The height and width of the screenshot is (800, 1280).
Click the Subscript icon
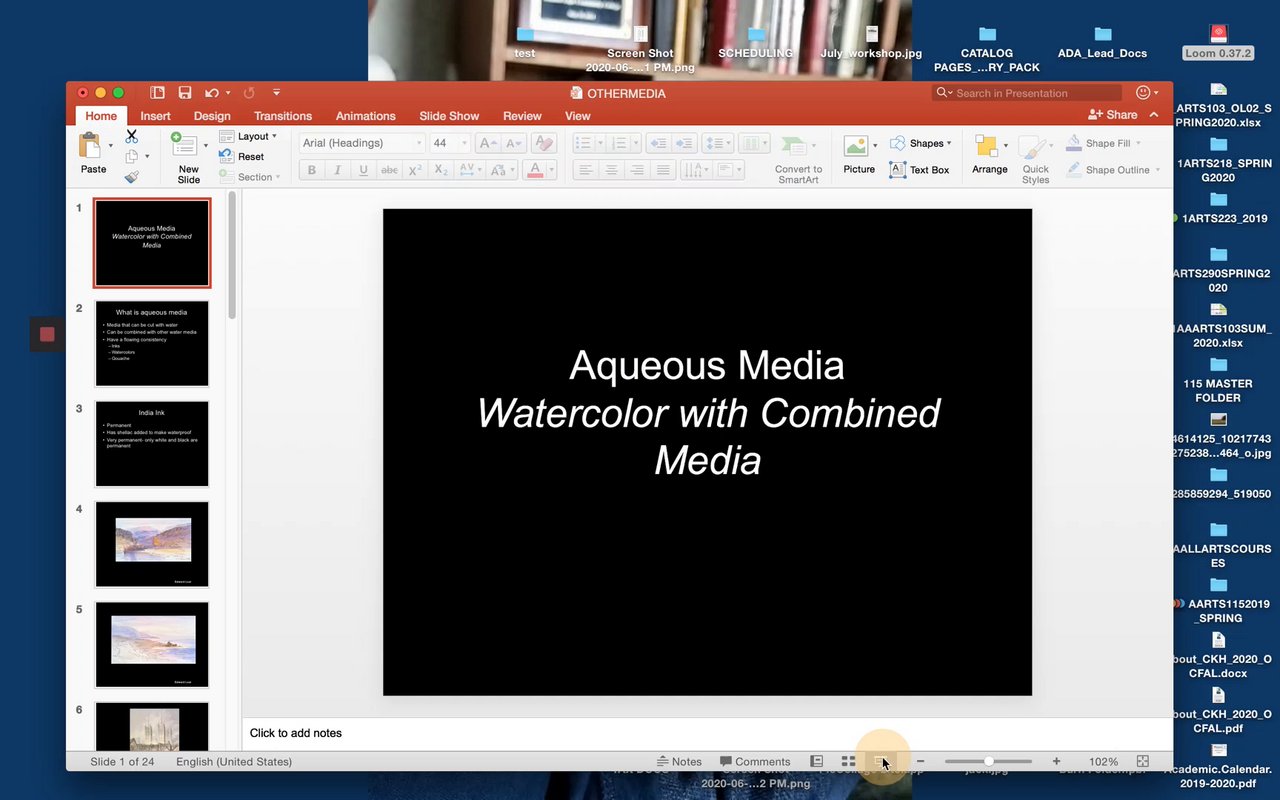coord(441,170)
